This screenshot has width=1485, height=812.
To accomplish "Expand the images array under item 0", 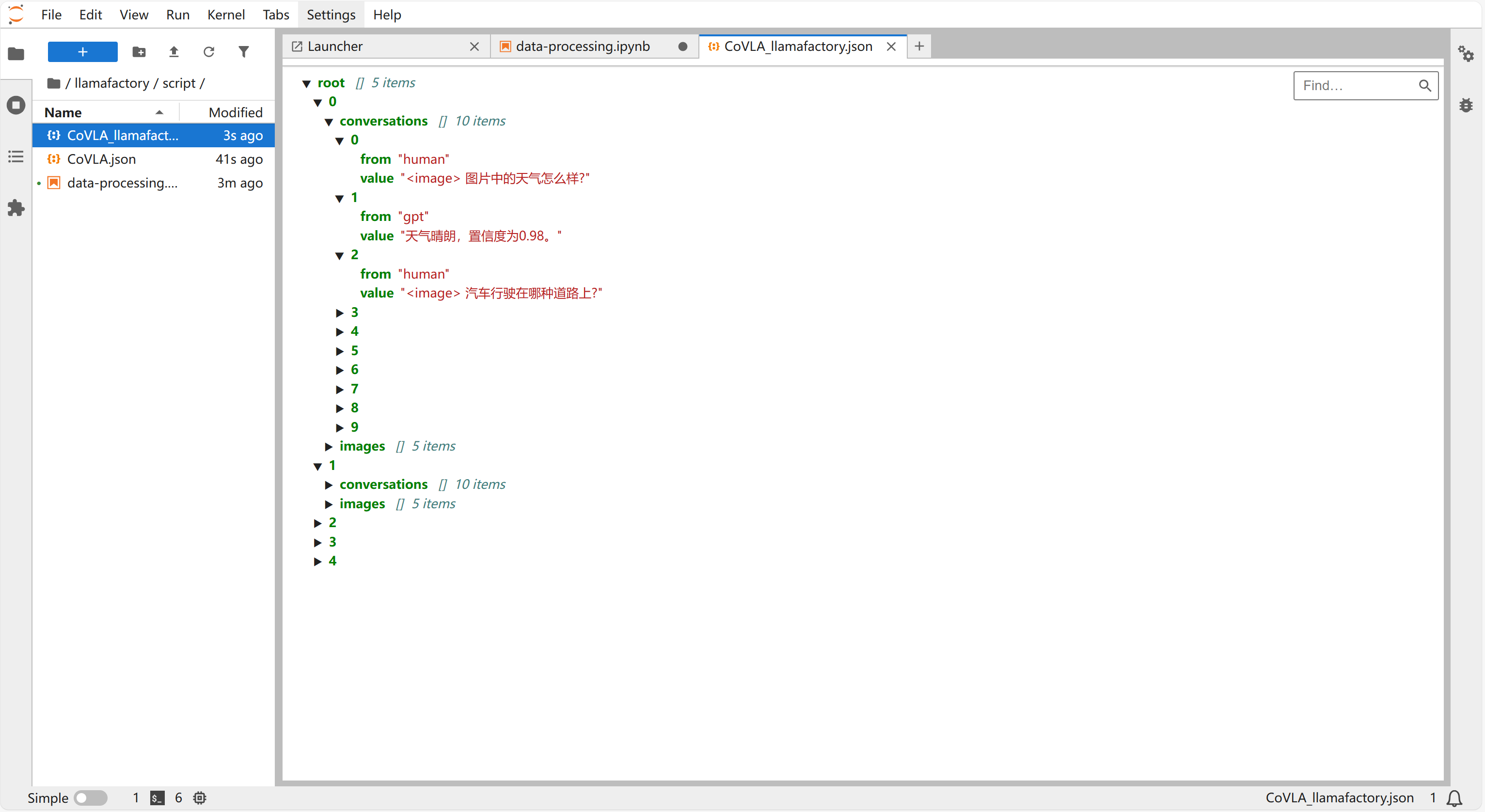I will (x=329, y=447).
